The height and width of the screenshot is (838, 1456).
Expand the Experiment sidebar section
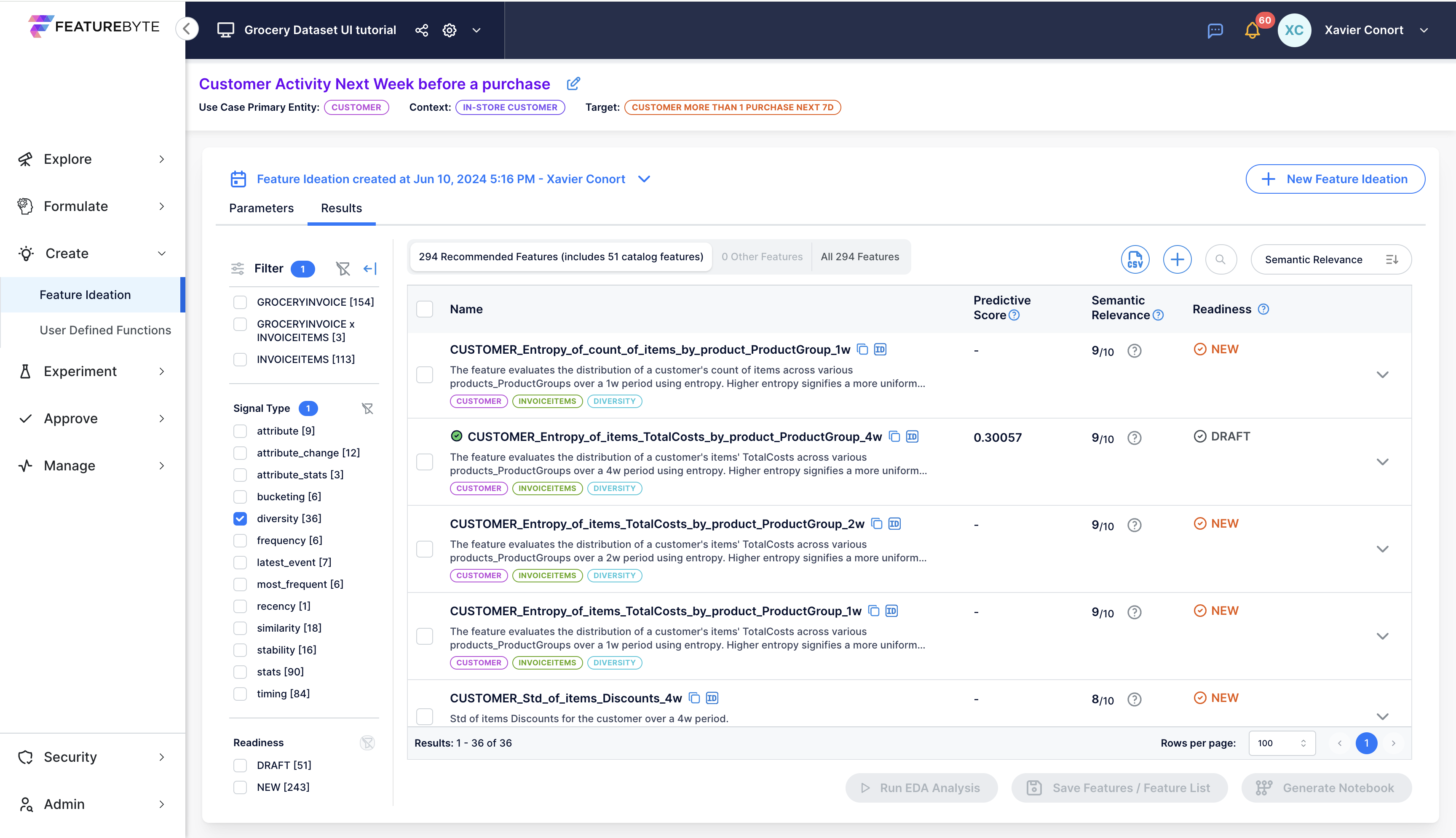coord(92,372)
